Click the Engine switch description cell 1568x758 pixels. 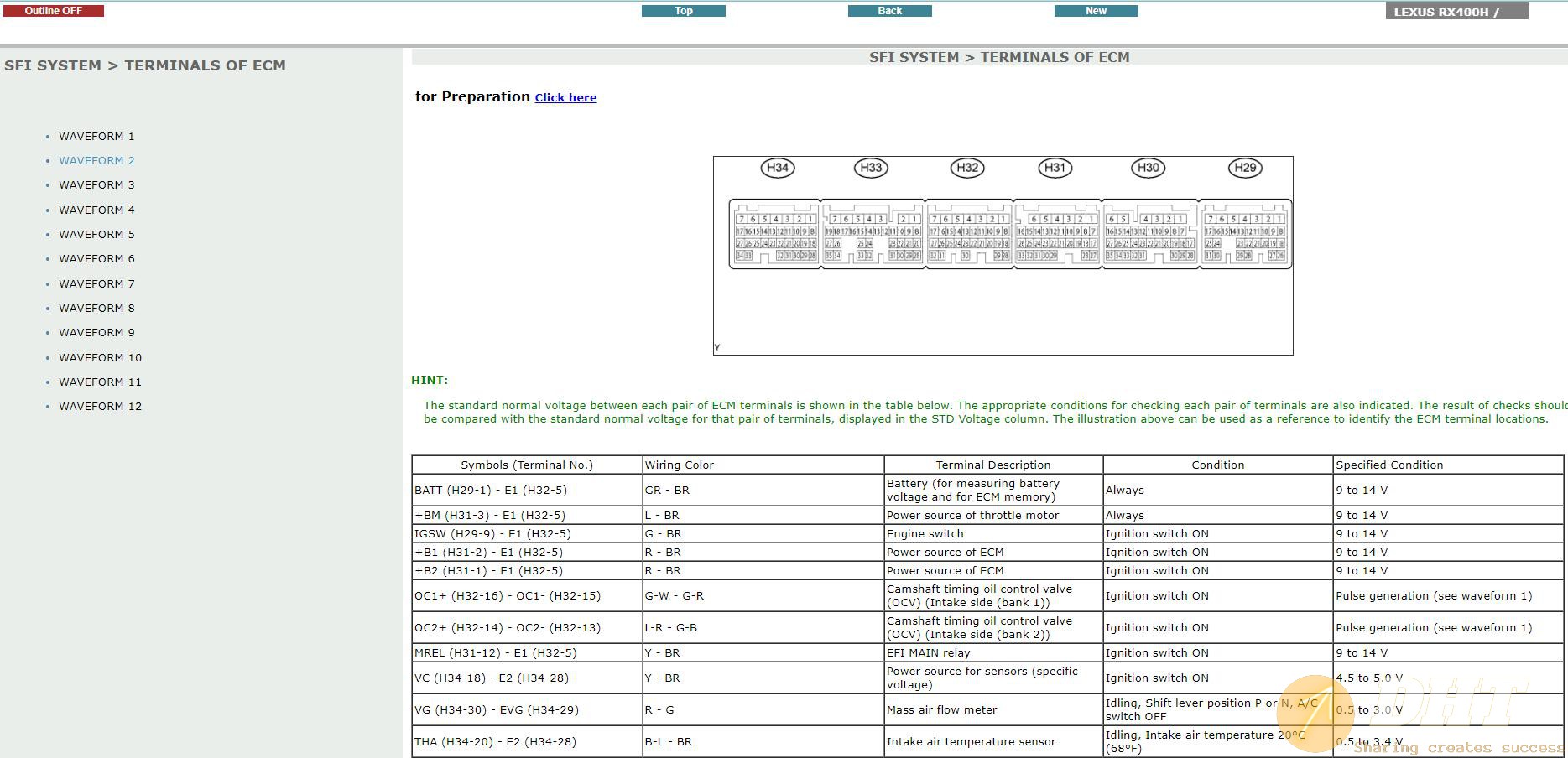tap(993, 533)
